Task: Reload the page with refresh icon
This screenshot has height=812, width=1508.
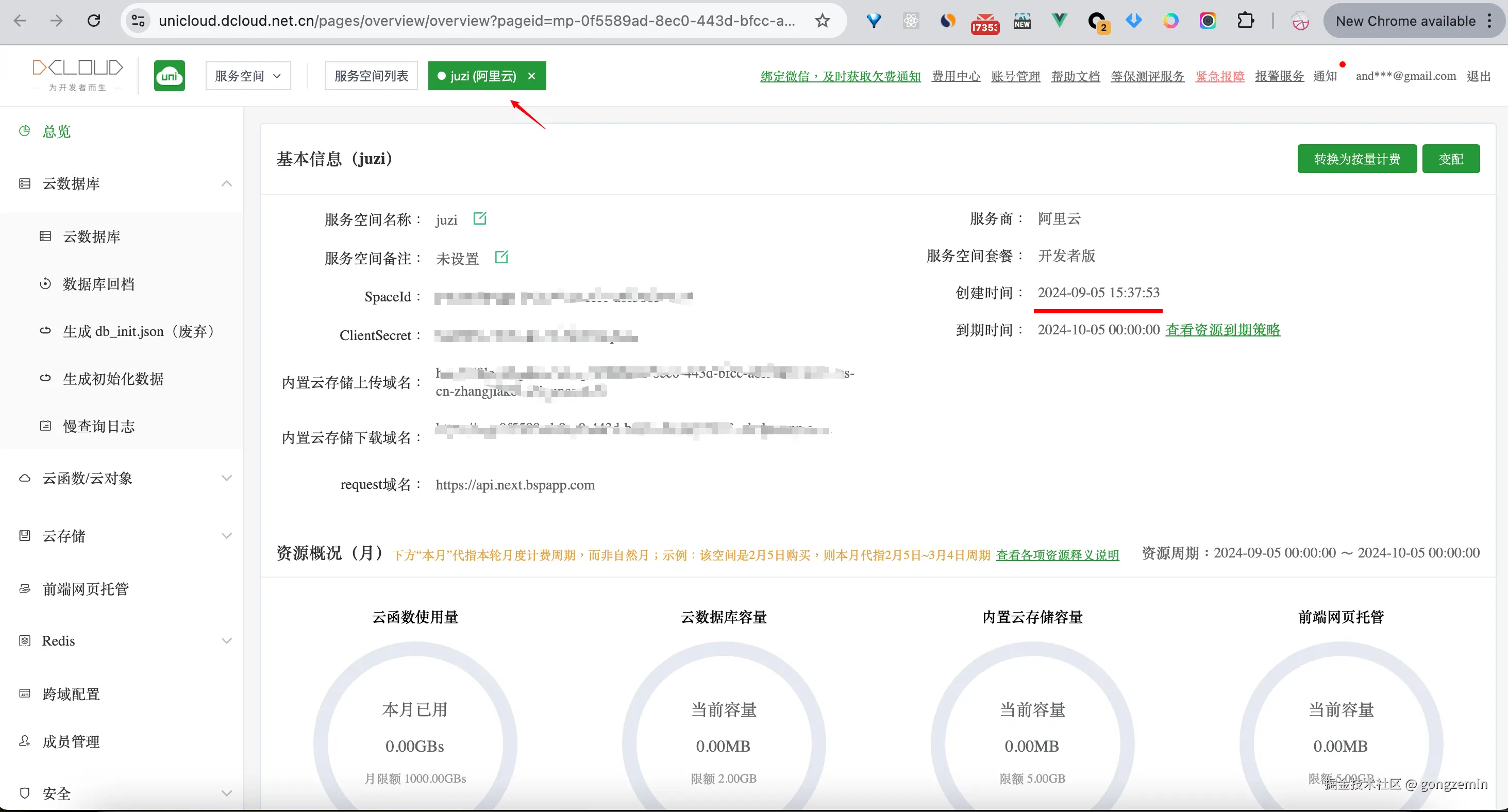Action: (x=94, y=21)
